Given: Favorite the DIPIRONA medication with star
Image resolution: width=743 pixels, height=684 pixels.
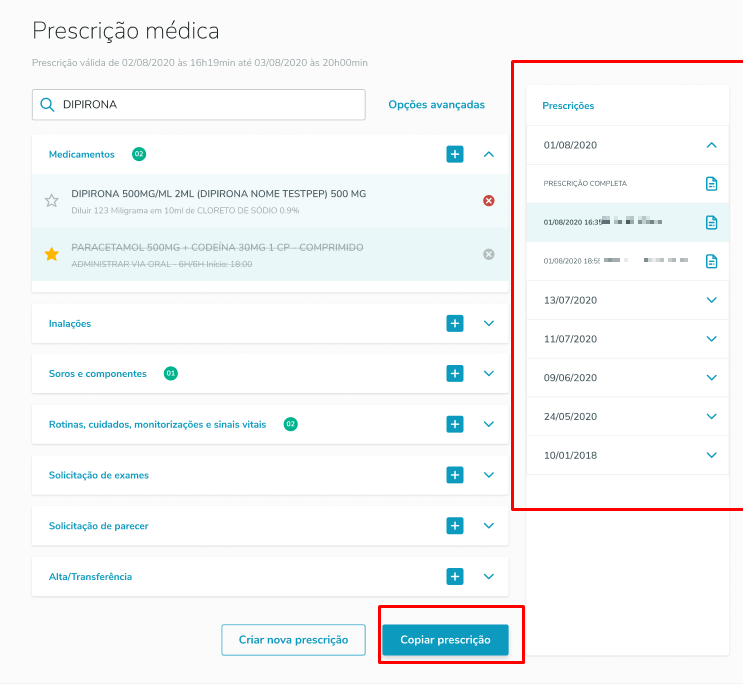Looking at the screenshot, I should (x=52, y=200).
